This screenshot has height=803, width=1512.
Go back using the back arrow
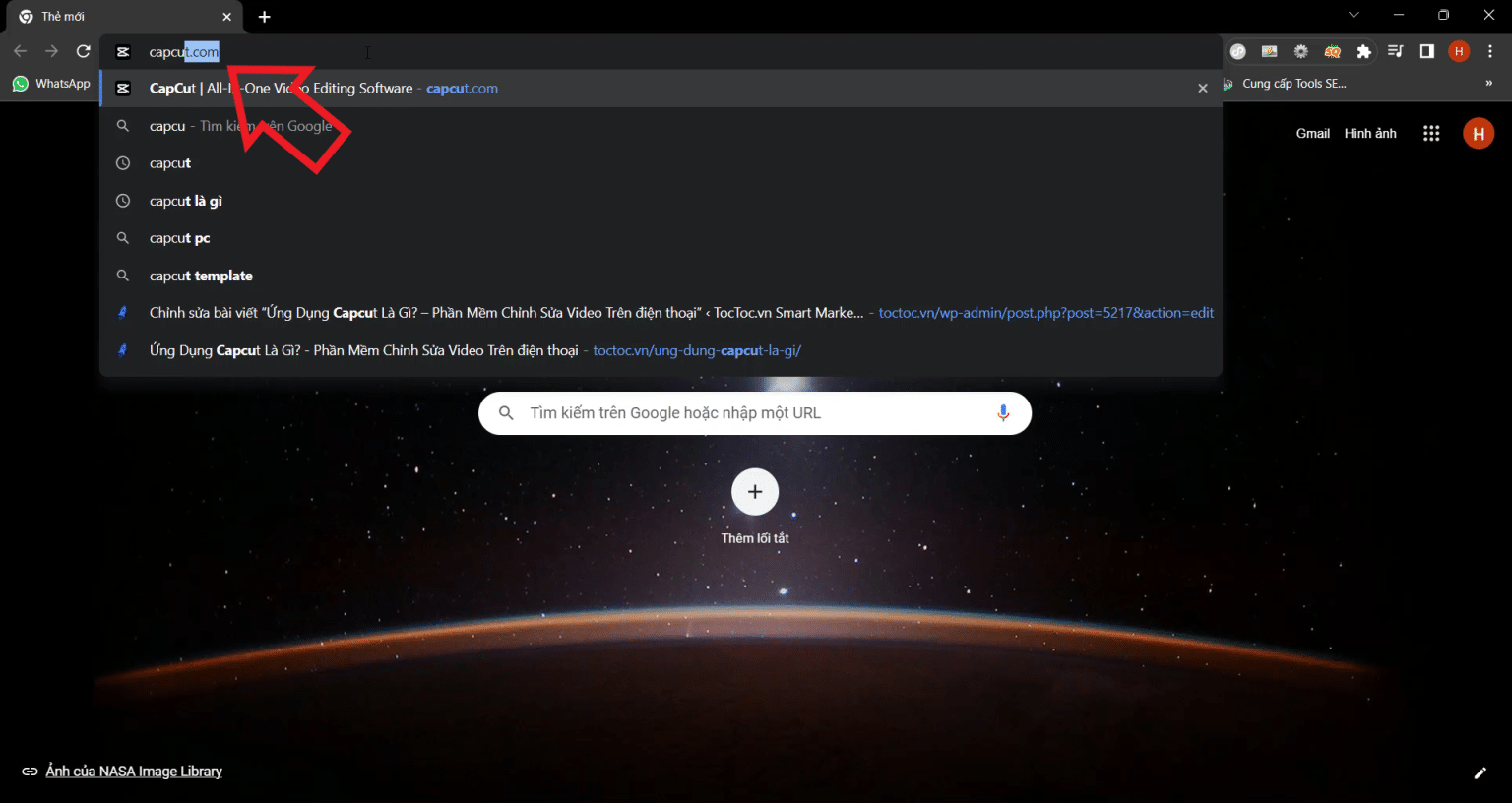click(x=21, y=51)
